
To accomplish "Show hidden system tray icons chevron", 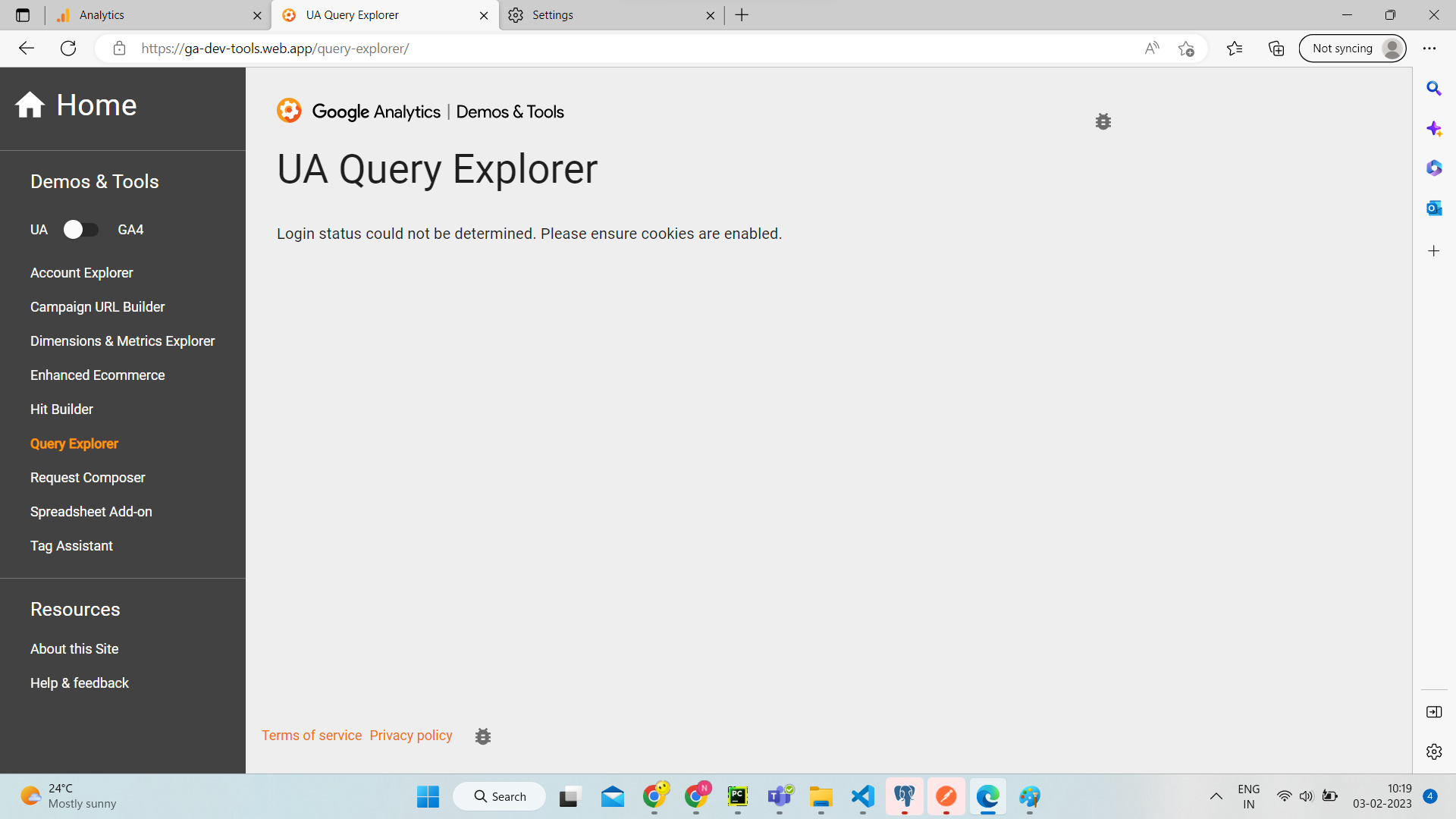I will click(x=1216, y=796).
